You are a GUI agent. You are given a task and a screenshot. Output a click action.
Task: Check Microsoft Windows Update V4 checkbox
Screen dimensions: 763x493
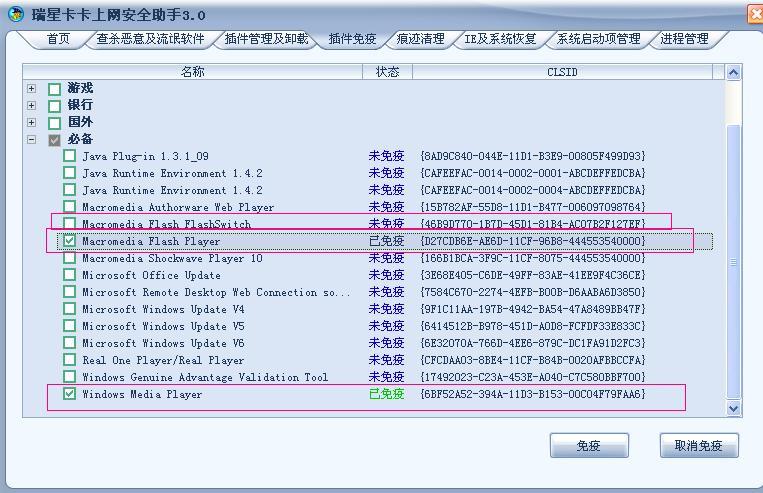point(70,309)
